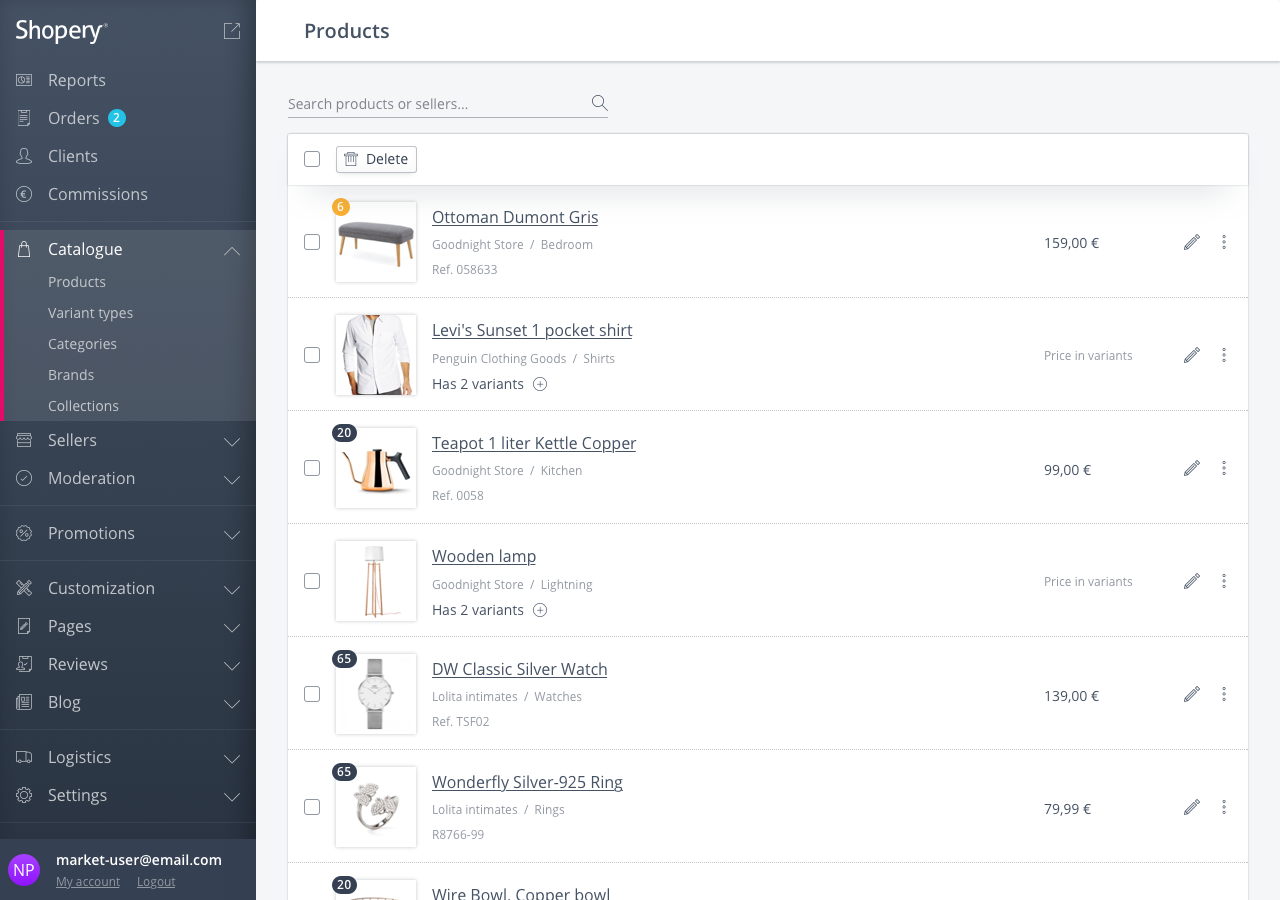Check the select-all checkbox in list header

click(x=311, y=158)
